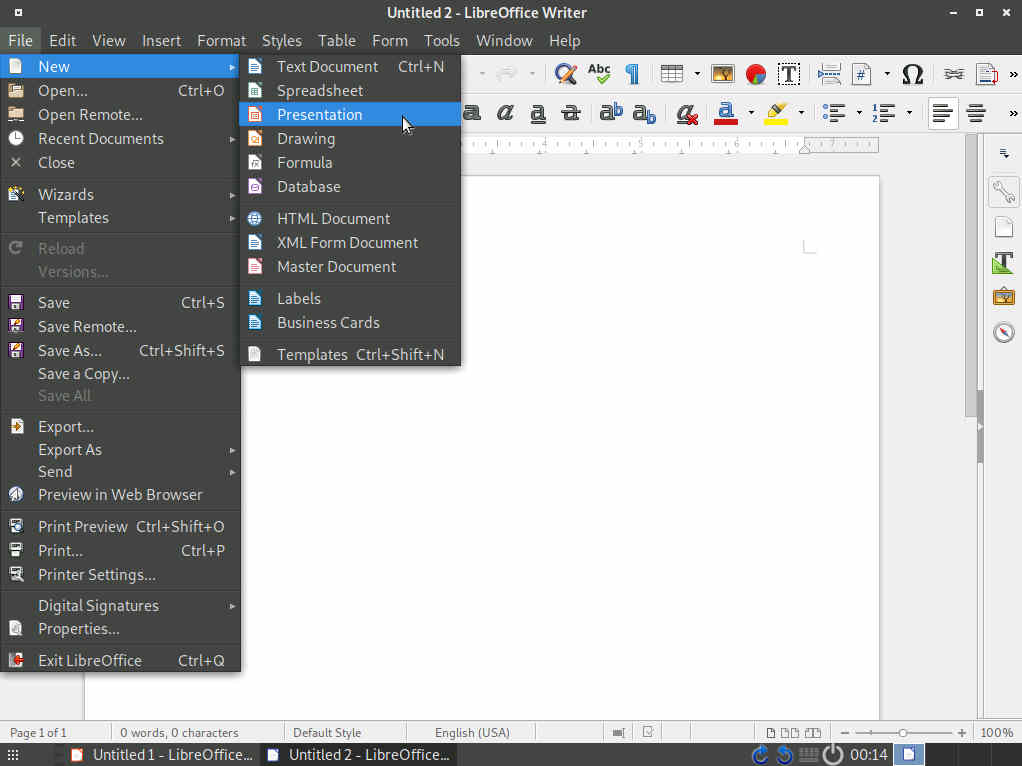Insert an image via the picture icon
Viewport: 1022px width, 766px height.
point(722,74)
